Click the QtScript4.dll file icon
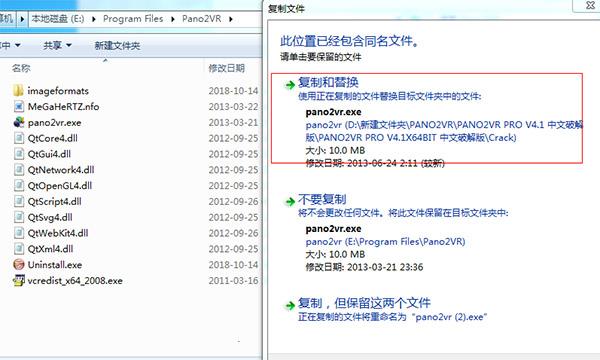Viewport: 600px width, 360px height. (19, 201)
